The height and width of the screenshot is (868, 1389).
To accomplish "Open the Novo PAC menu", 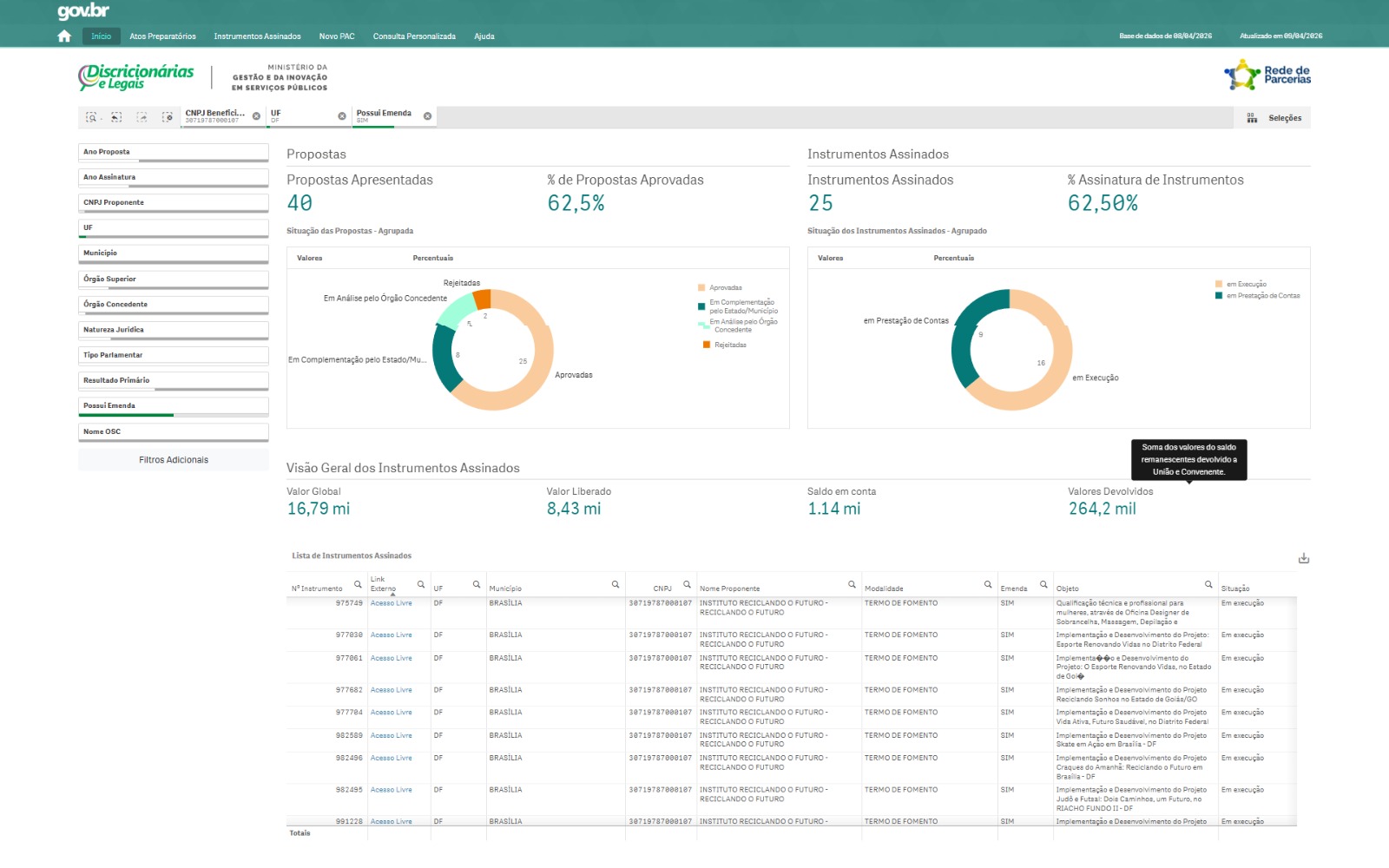I will pos(336,36).
